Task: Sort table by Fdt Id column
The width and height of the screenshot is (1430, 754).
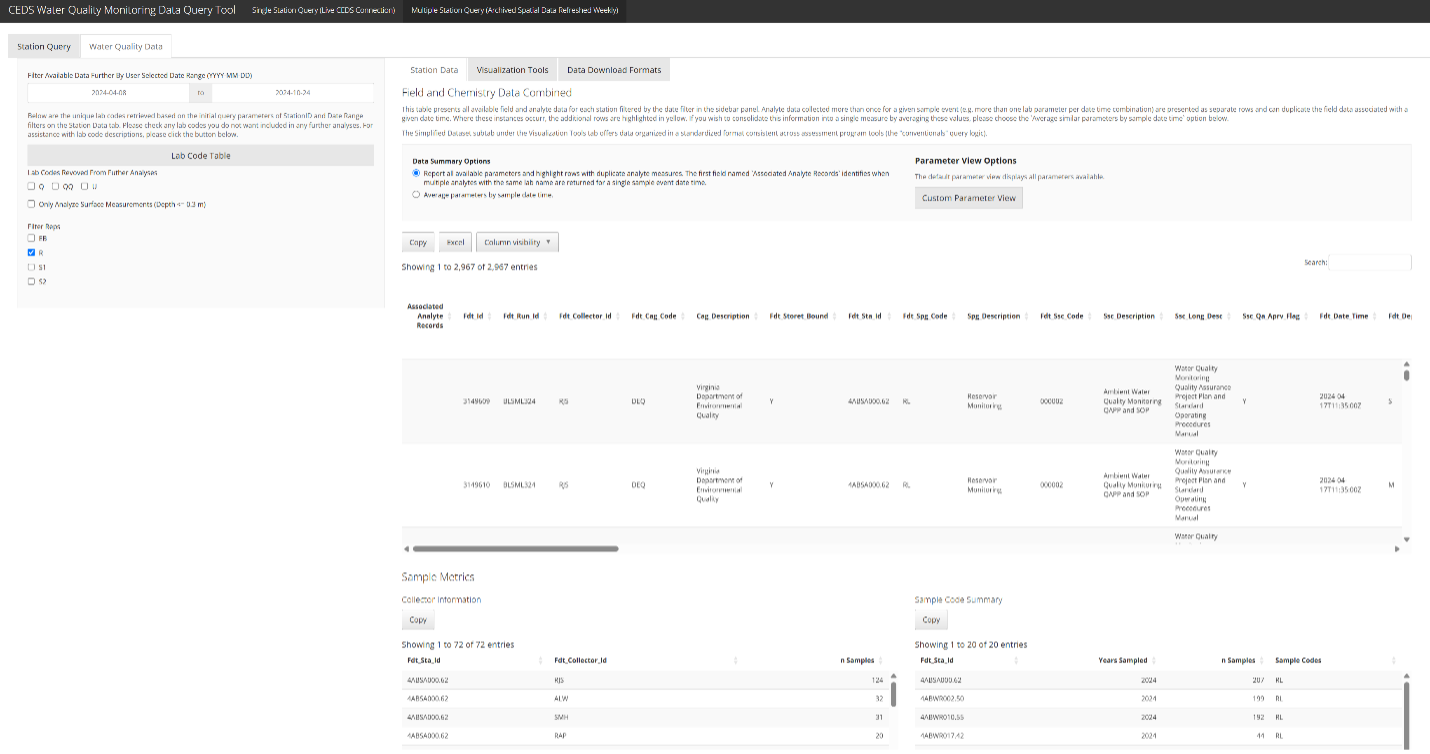Action: click(473, 316)
